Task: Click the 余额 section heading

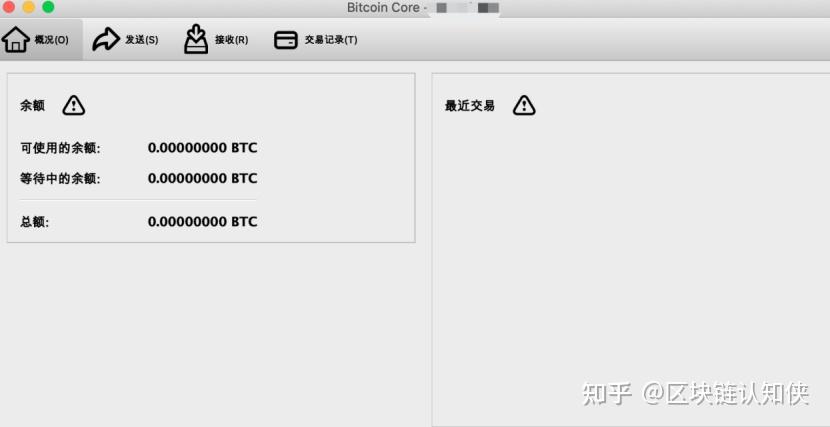Action: click(33, 106)
